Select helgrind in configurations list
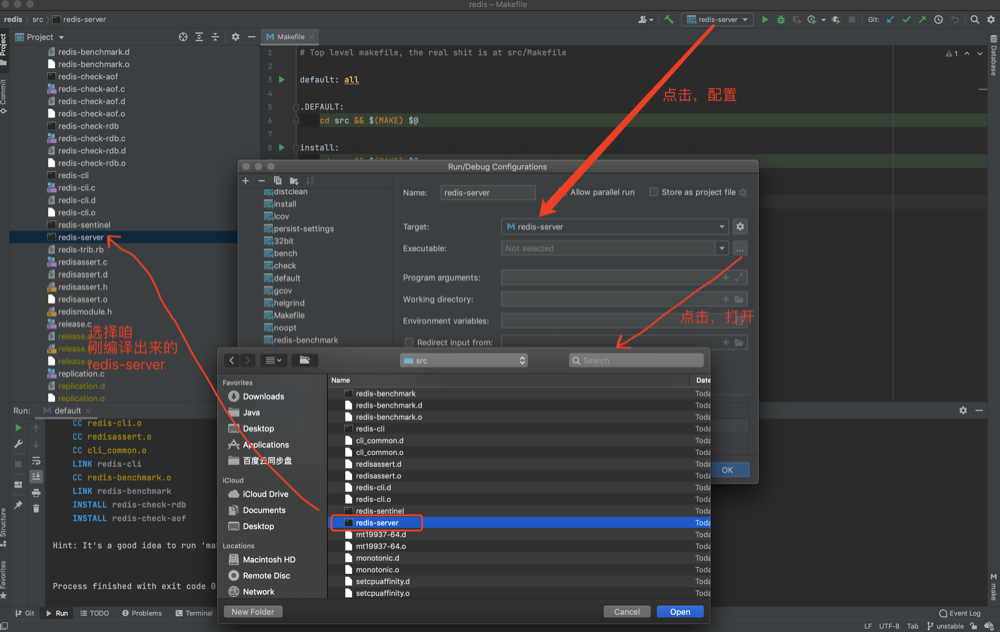This screenshot has width=1000, height=632. click(285, 303)
